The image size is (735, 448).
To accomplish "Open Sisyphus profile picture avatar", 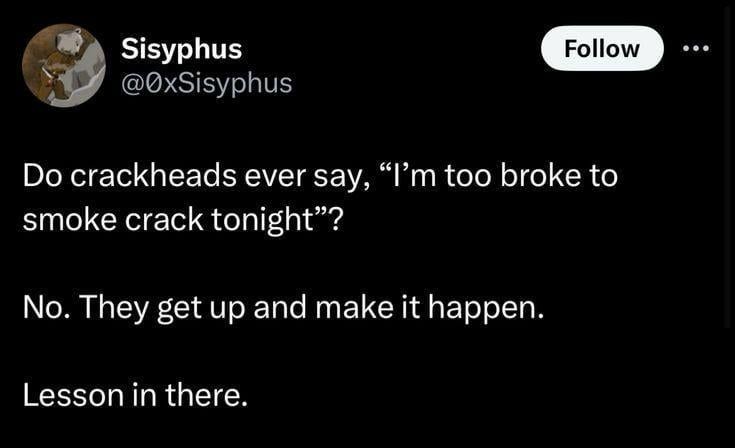I will pos(63,66).
